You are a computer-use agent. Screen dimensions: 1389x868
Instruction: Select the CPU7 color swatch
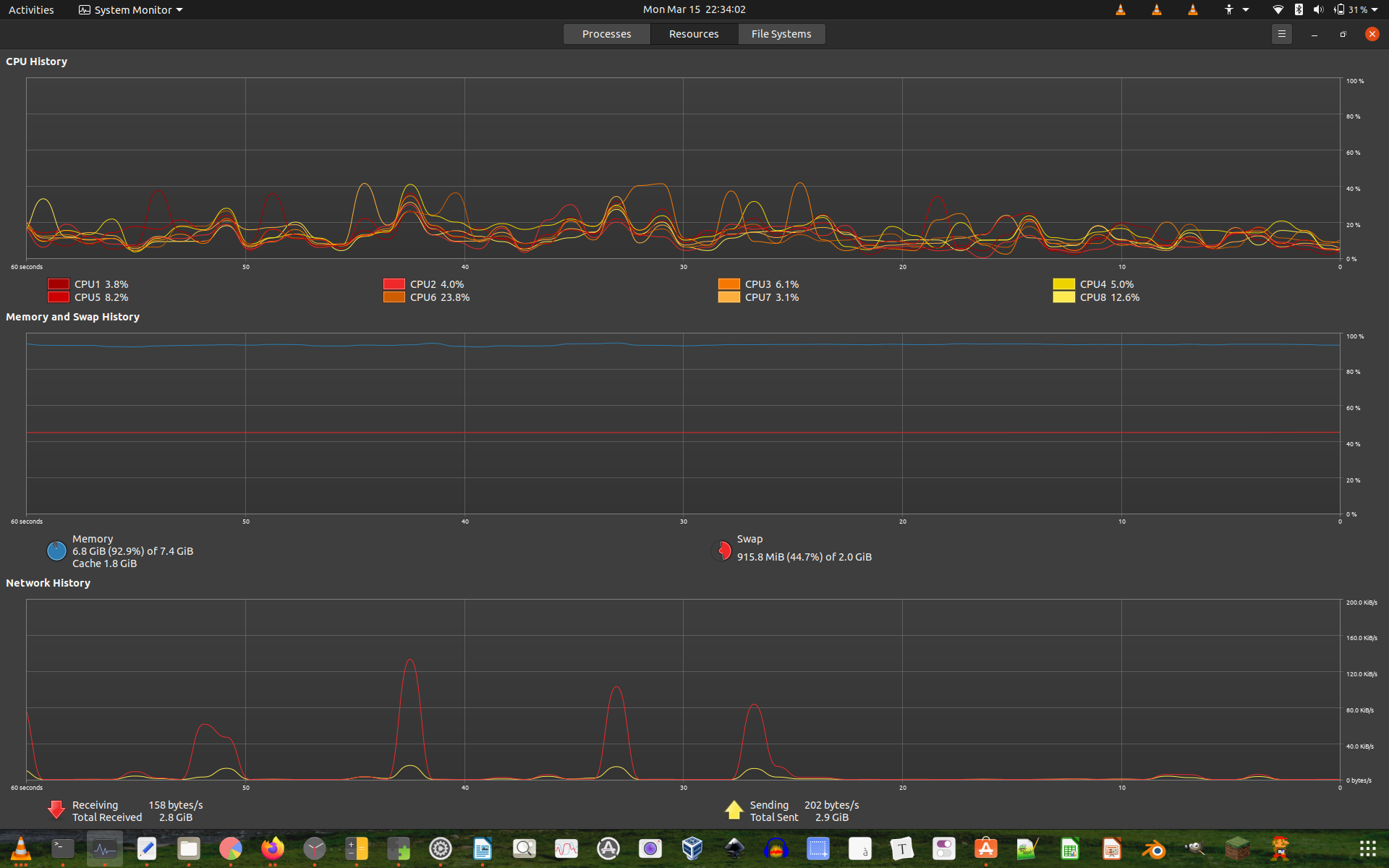coord(729,297)
